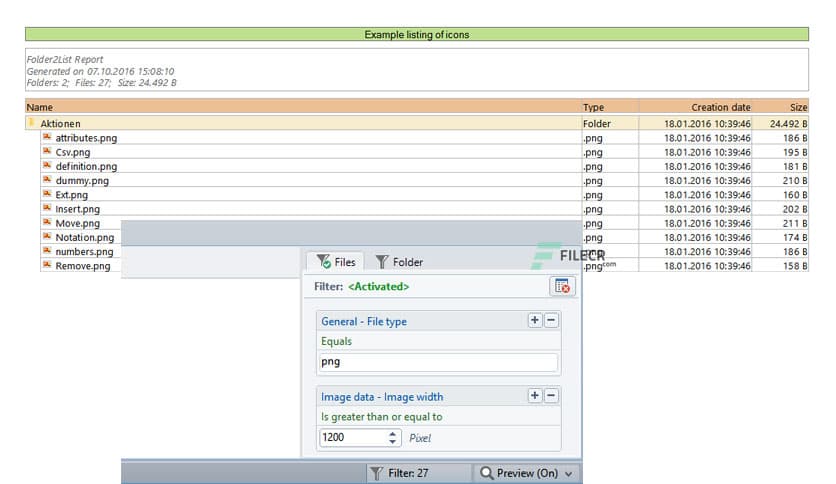Click the 210 B size value

pos(795,181)
